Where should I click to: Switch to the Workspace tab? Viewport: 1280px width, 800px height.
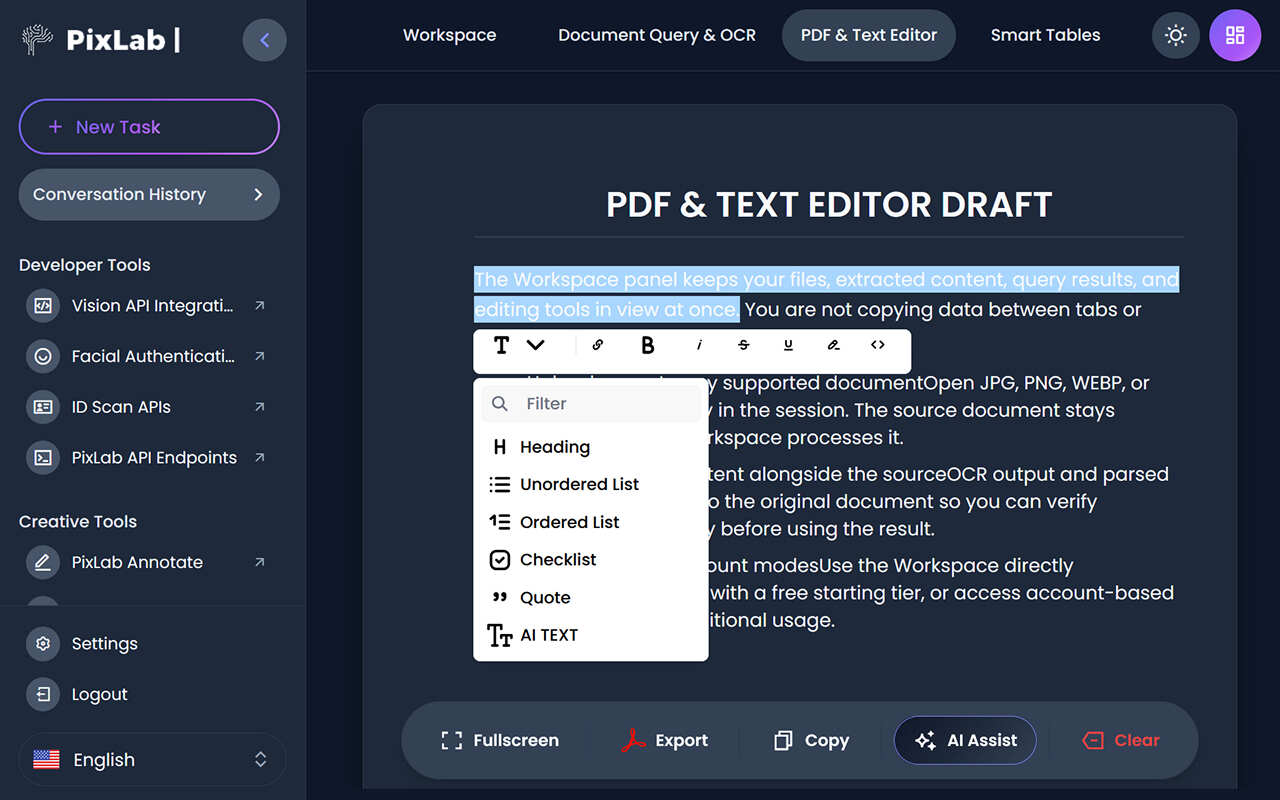449,35
